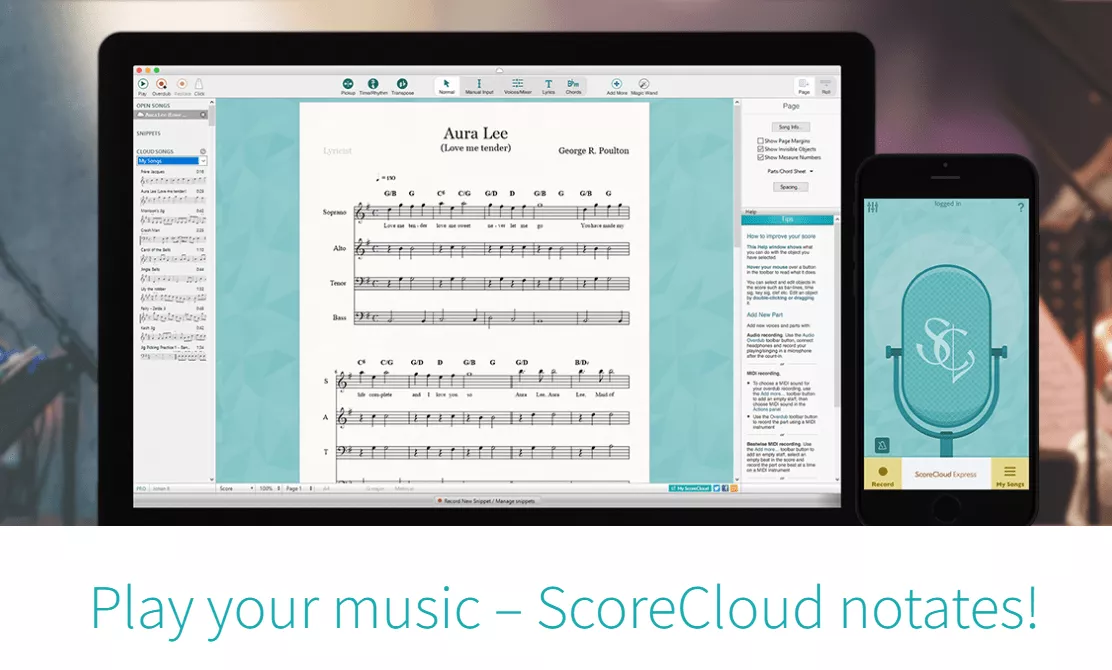The height and width of the screenshot is (670, 1112).
Task: Click the Bass staff label
Action: click(x=340, y=318)
